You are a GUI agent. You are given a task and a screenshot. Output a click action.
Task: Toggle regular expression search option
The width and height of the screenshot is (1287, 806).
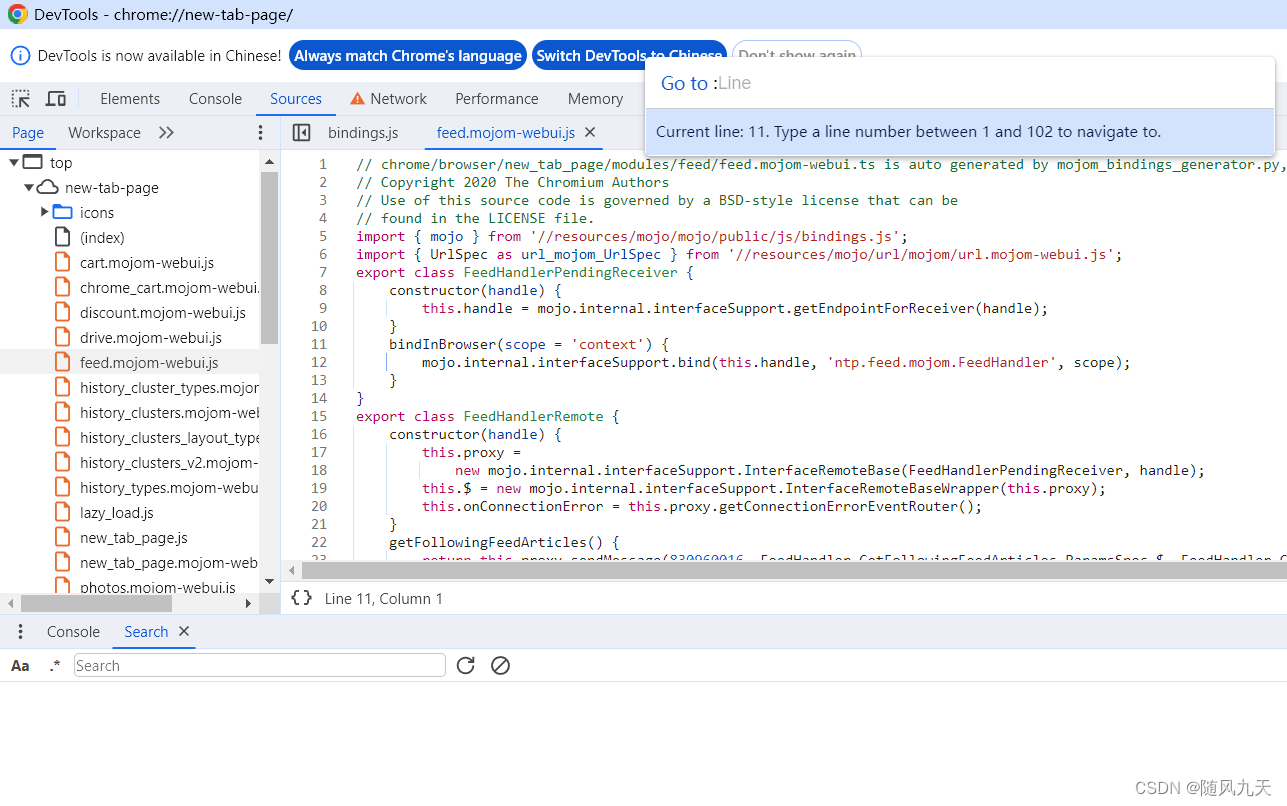pyautogui.click(x=54, y=666)
